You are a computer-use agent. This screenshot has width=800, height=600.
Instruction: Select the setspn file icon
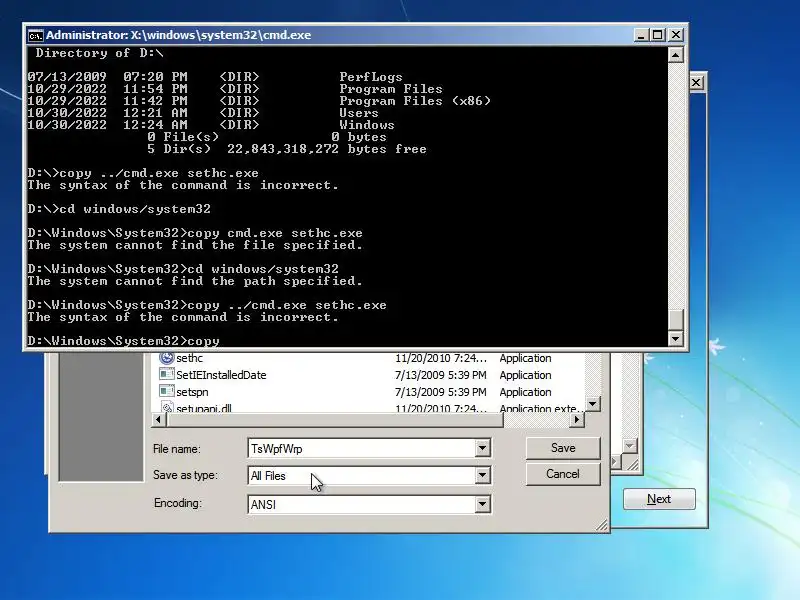[167, 391]
